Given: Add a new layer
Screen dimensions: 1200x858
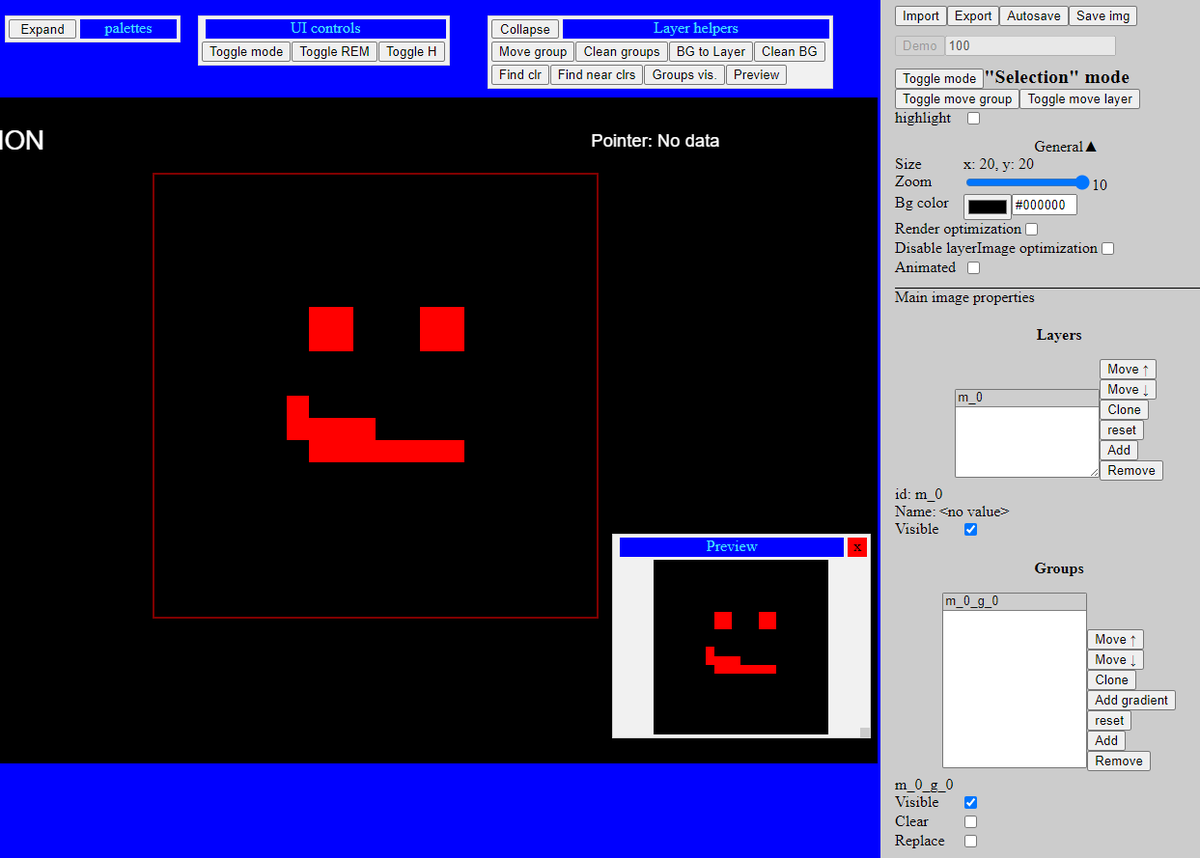Looking at the screenshot, I should 1119,450.
